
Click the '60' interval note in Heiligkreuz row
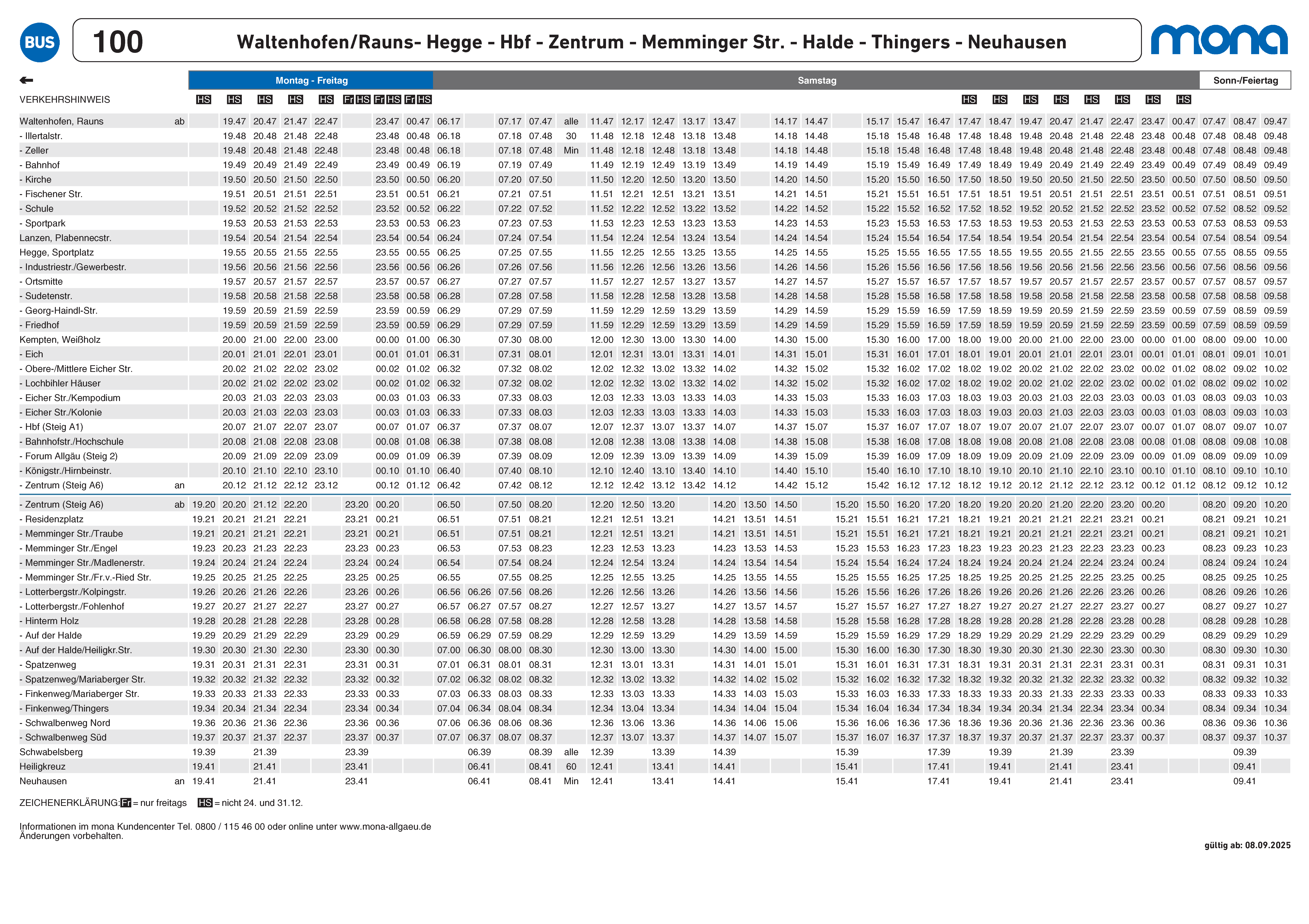(x=571, y=767)
